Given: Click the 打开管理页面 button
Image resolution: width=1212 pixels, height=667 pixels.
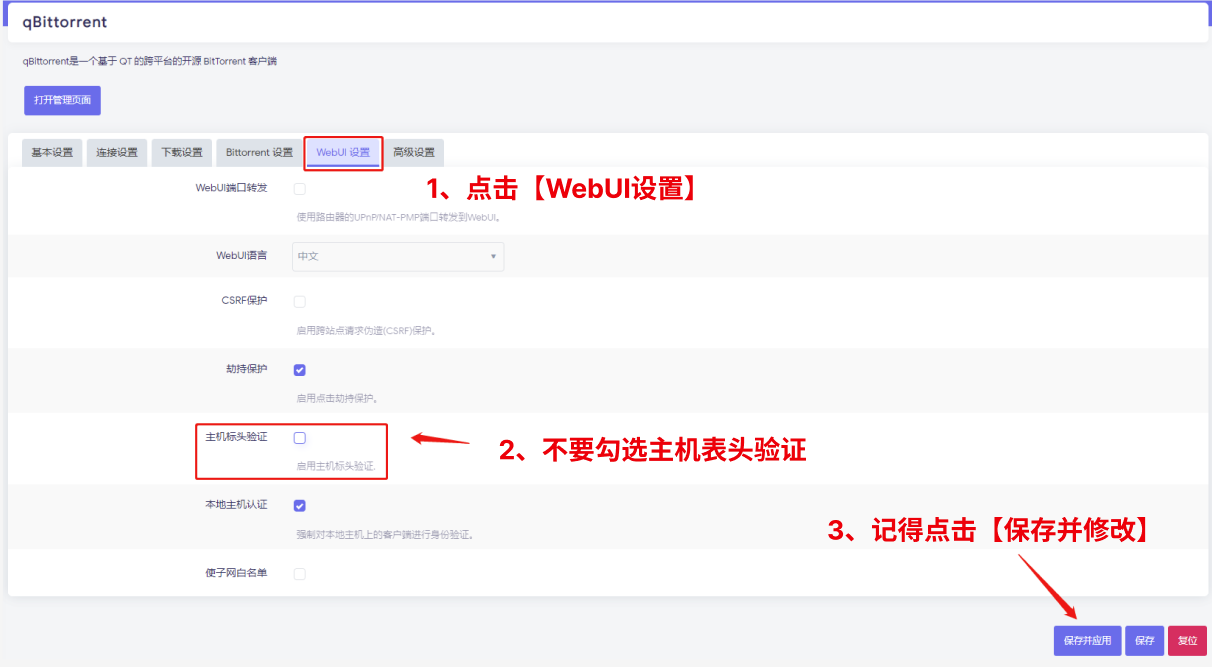Looking at the screenshot, I should click(62, 100).
